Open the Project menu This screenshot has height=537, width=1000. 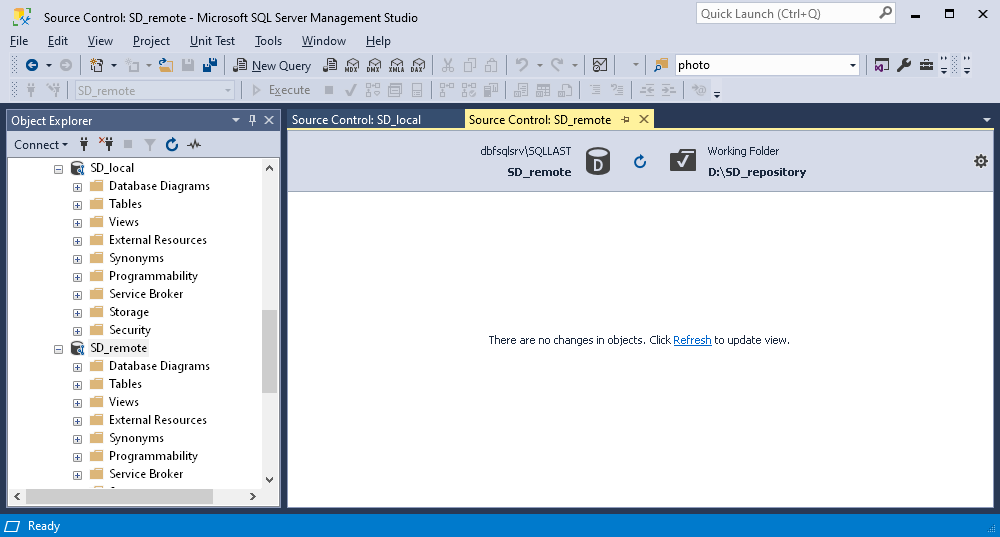pos(151,41)
